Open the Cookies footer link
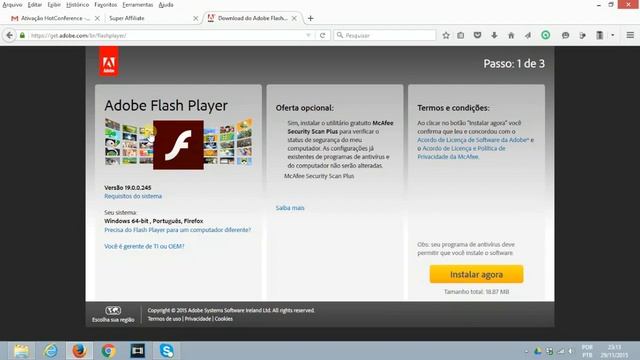This screenshot has width=640, height=360. (224, 319)
